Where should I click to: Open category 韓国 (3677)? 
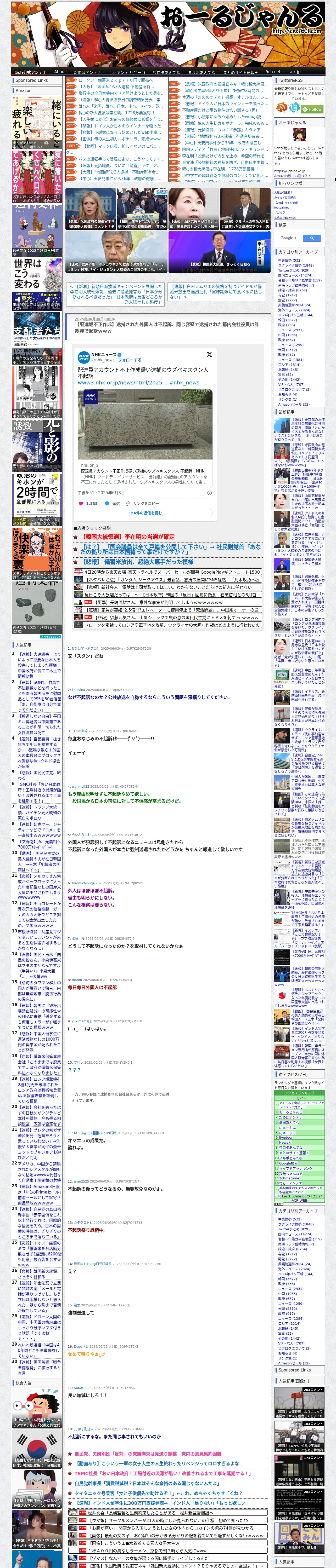click(x=287, y=320)
